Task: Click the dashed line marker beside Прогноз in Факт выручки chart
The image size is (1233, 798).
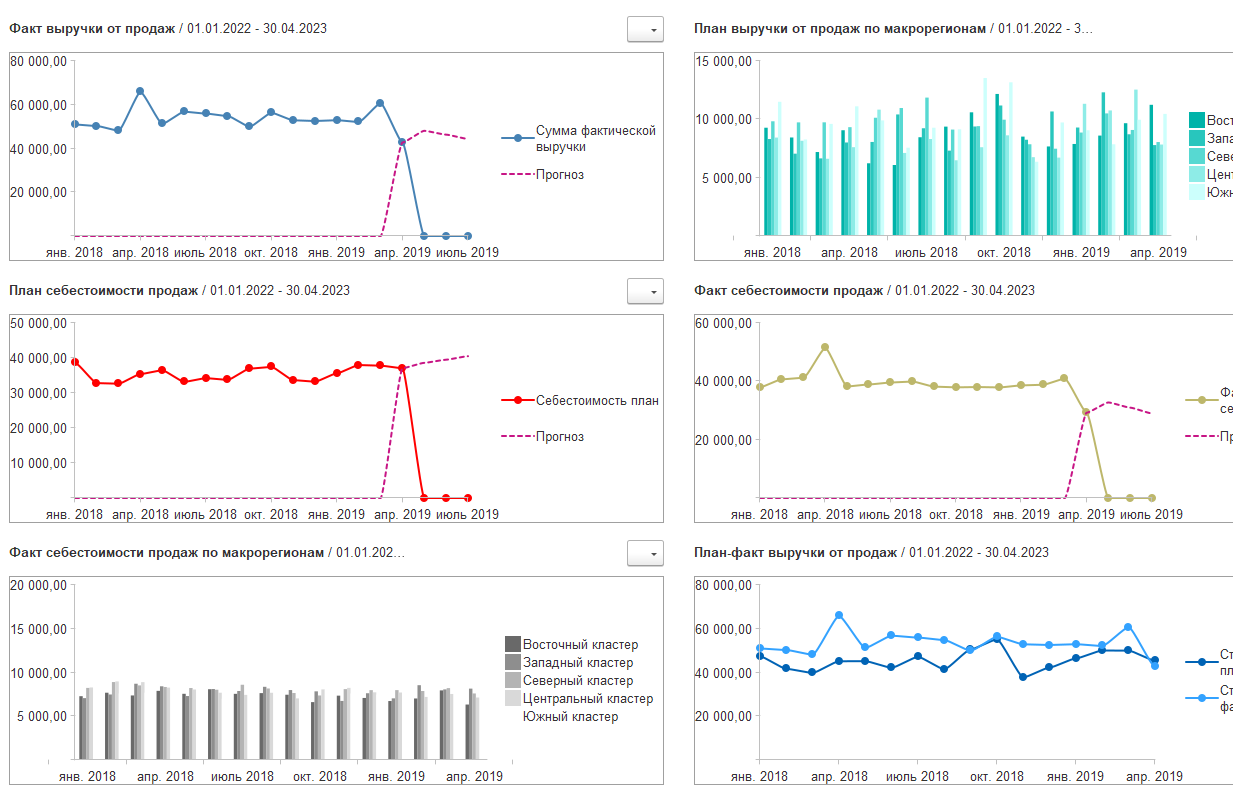Action: [x=517, y=174]
